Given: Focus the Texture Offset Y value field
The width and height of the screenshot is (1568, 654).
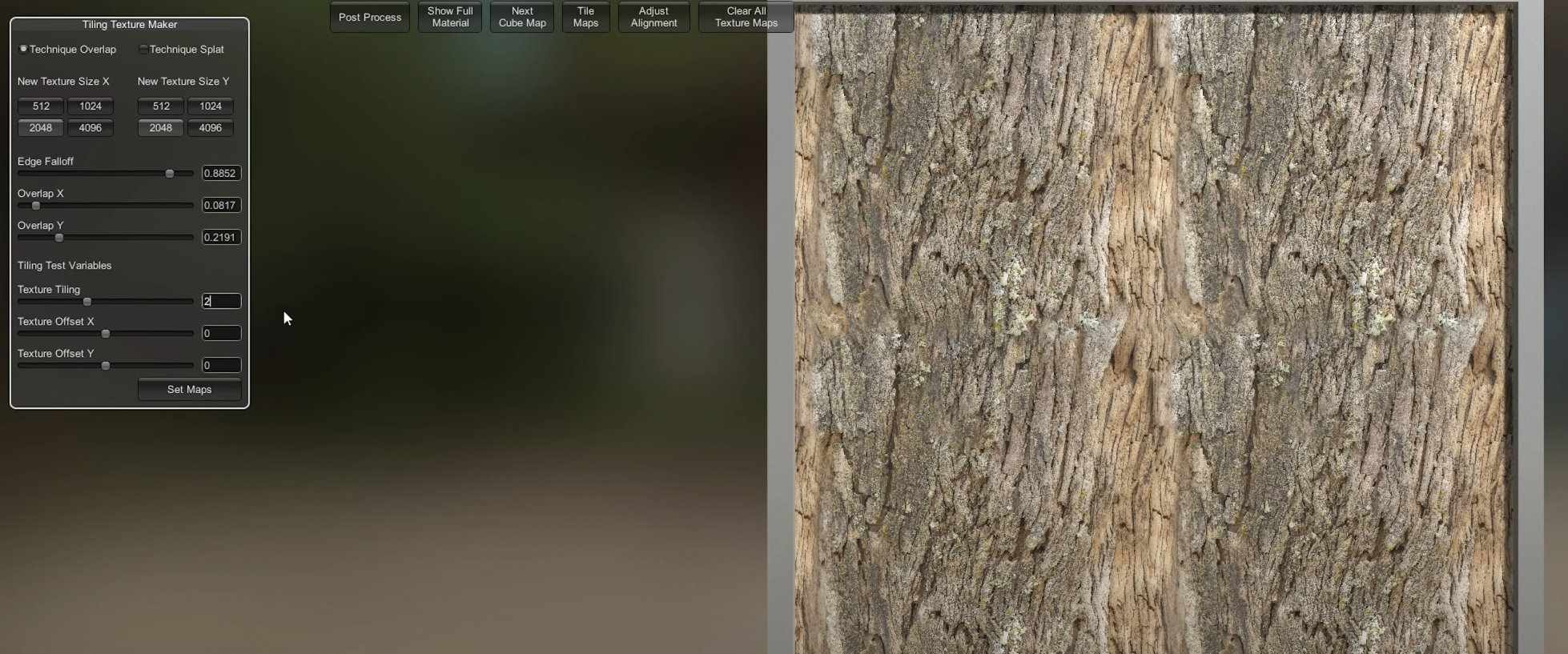Looking at the screenshot, I should (221, 365).
